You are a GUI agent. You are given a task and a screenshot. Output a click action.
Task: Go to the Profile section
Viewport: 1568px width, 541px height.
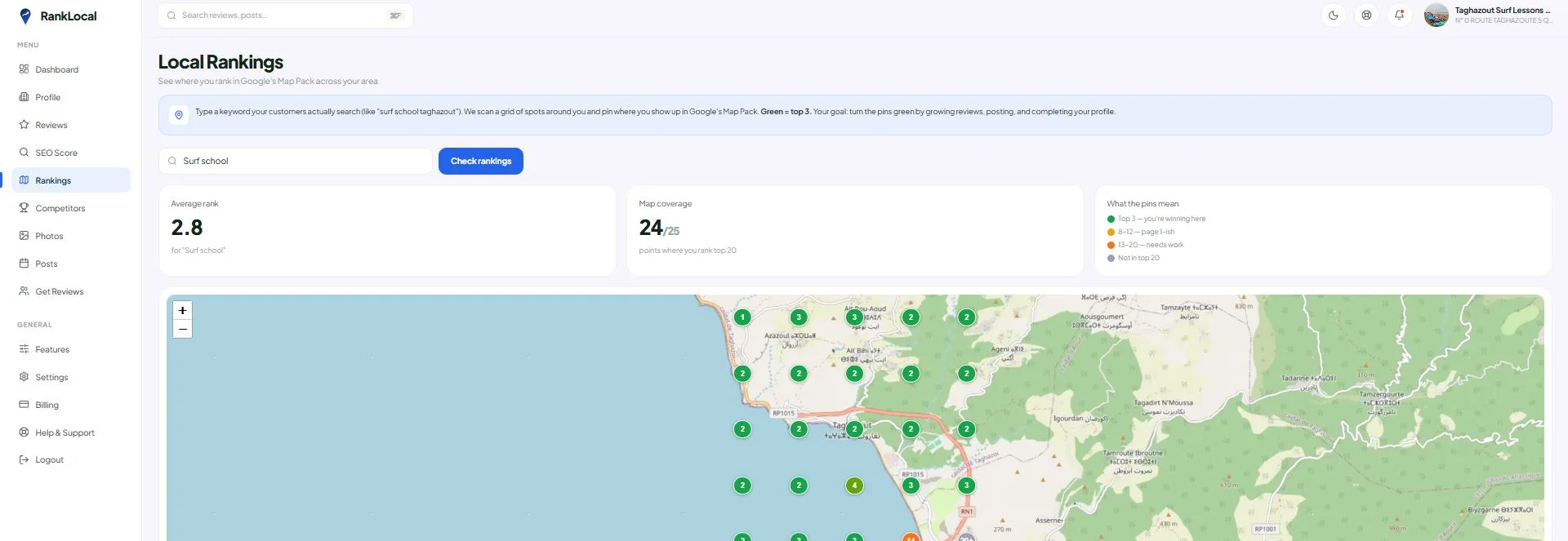click(71, 97)
